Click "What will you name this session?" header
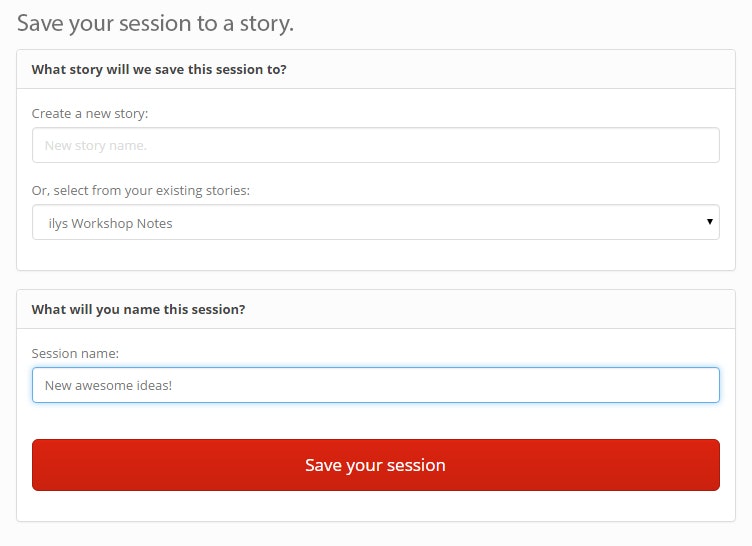This screenshot has height=546, width=752. tap(138, 309)
